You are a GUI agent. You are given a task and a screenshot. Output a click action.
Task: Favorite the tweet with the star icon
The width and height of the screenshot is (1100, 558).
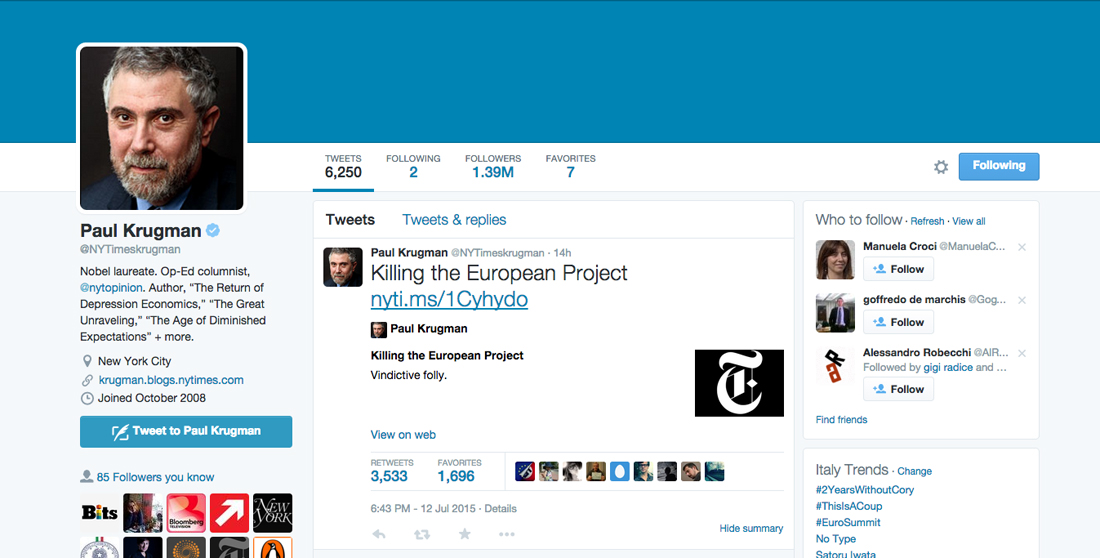pos(464,534)
